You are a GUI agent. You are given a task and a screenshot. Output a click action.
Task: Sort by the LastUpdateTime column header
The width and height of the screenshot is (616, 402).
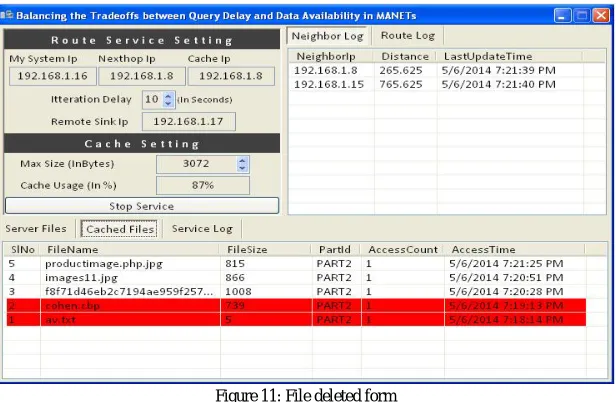point(510,56)
